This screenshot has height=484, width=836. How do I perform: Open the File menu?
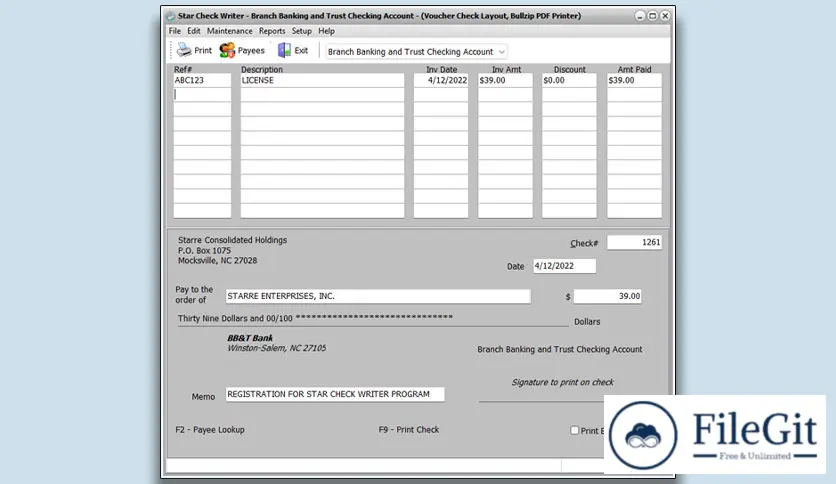174,31
